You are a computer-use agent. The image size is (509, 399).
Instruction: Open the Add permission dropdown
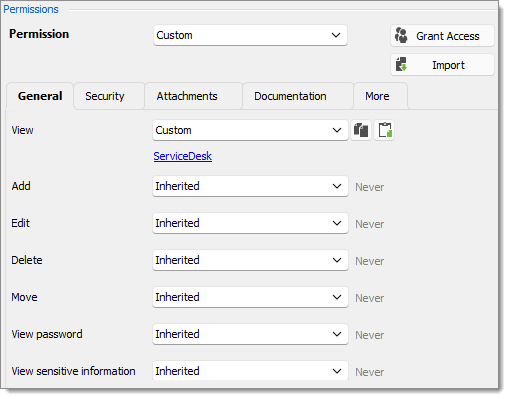[250, 186]
